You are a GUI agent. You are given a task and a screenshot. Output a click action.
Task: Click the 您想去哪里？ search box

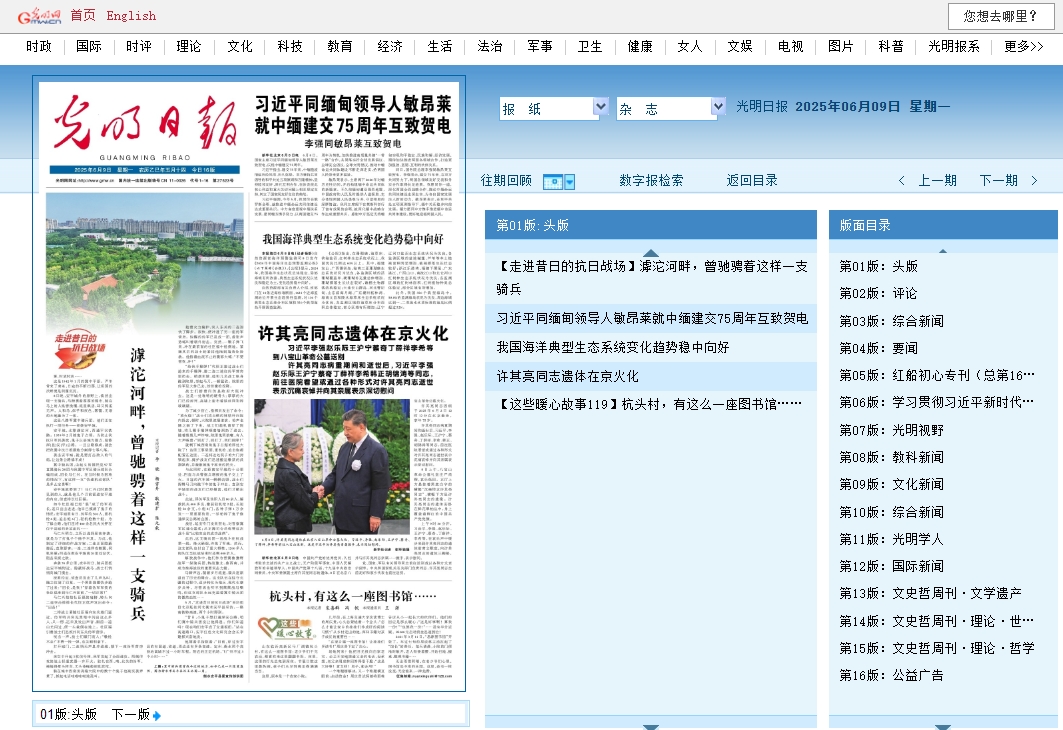point(1001,16)
